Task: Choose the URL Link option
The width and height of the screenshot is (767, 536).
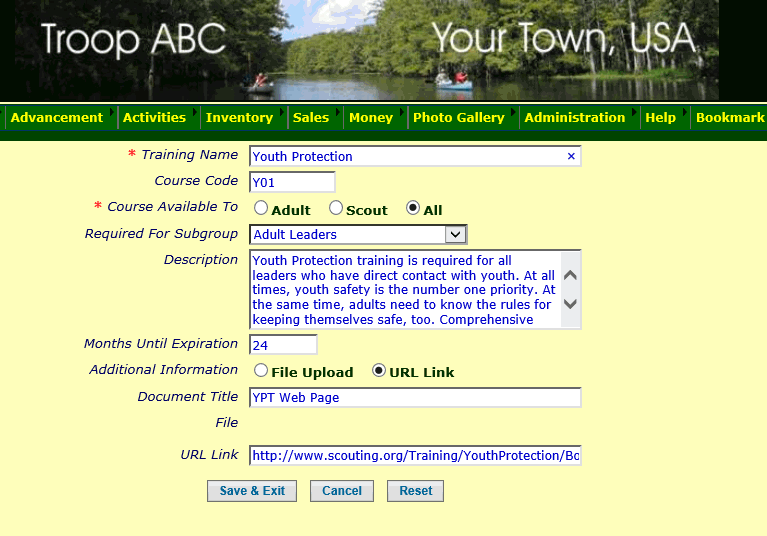Action: pyautogui.click(x=379, y=370)
